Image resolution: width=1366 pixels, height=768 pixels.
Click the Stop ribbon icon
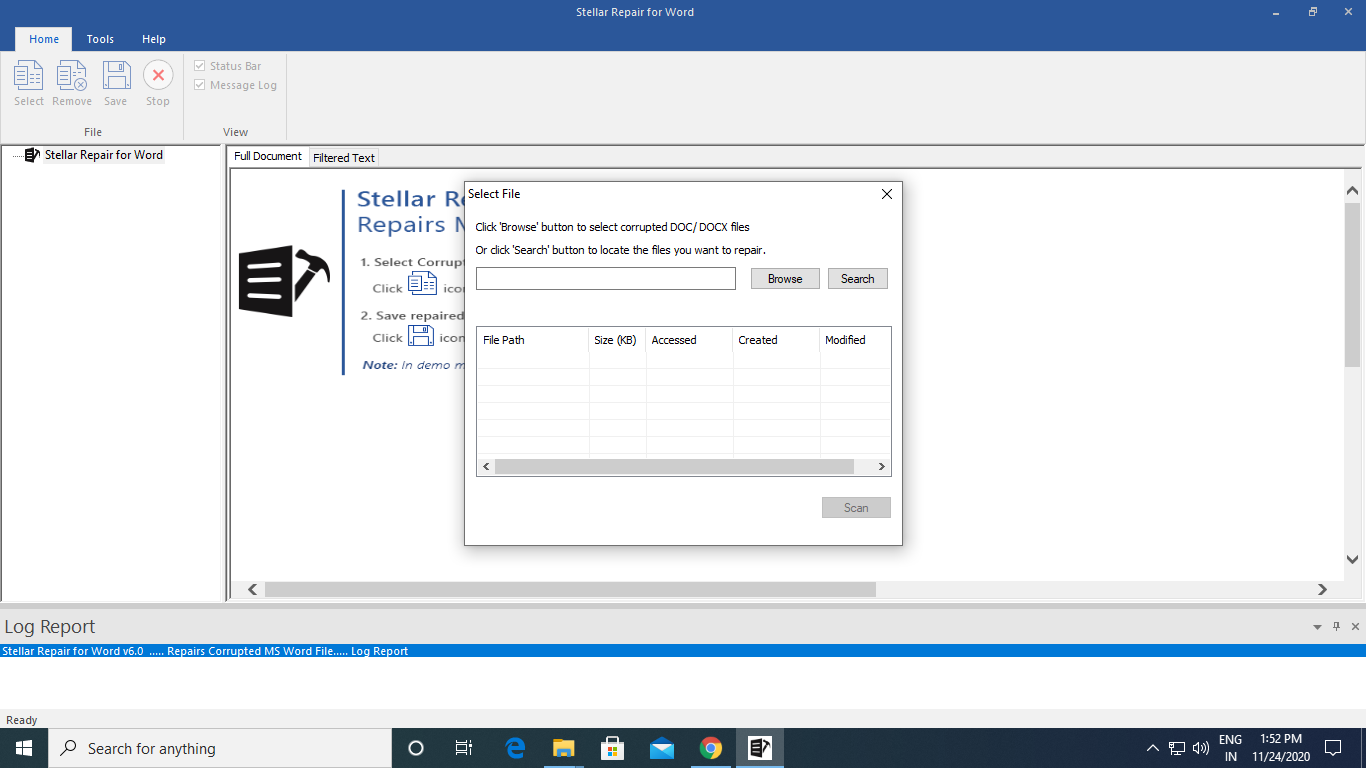point(158,84)
